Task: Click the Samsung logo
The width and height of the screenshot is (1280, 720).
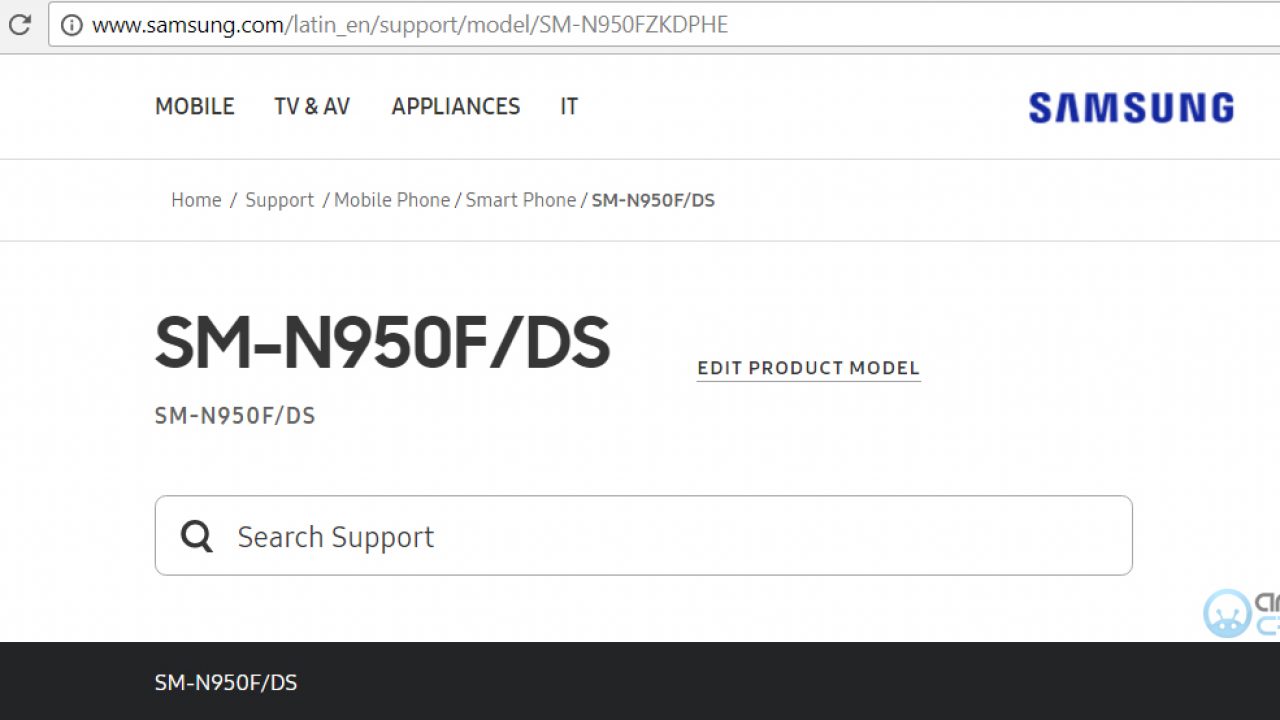Action: tap(1131, 108)
